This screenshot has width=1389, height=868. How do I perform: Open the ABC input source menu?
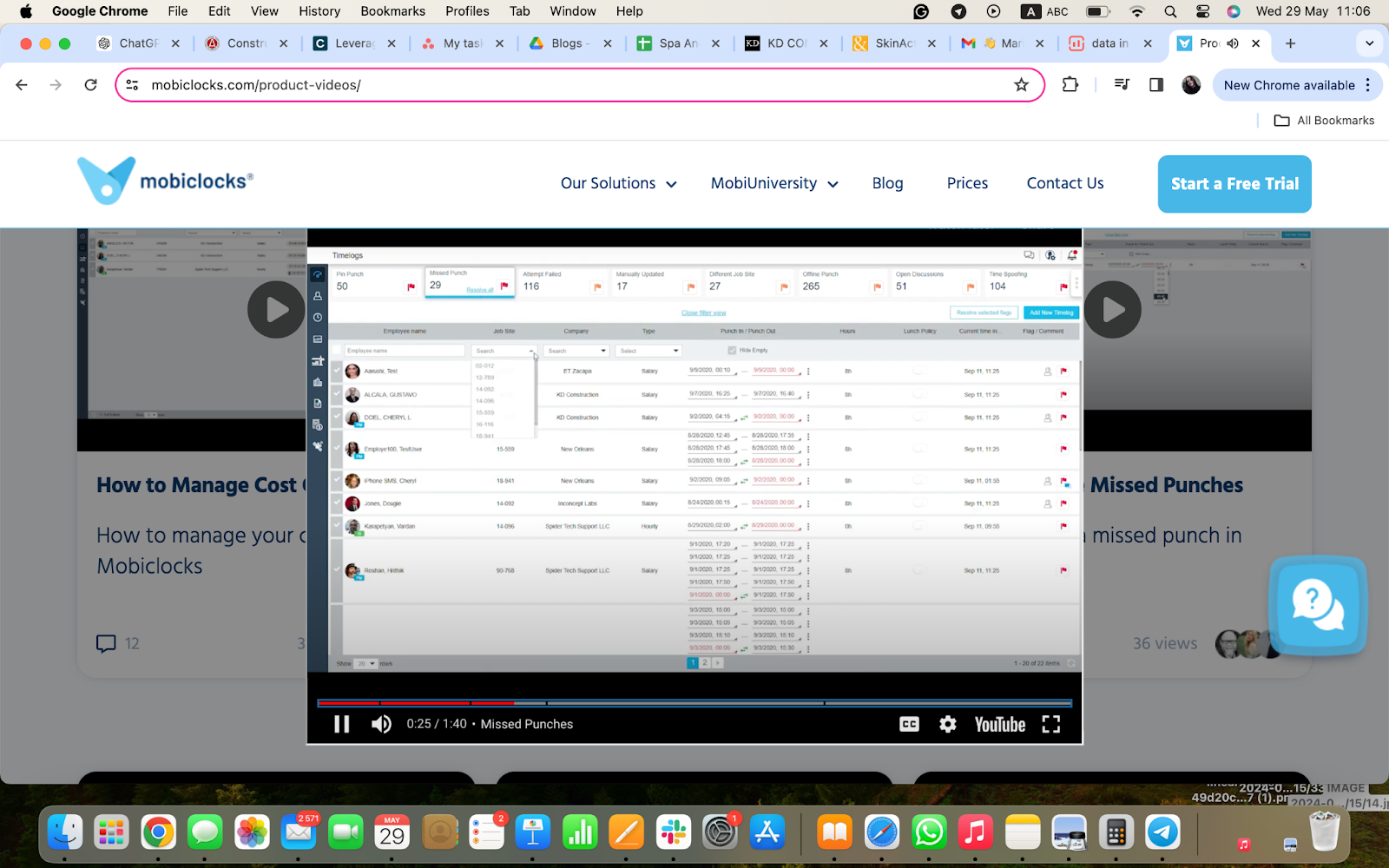pyautogui.click(x=1045, y=11)
